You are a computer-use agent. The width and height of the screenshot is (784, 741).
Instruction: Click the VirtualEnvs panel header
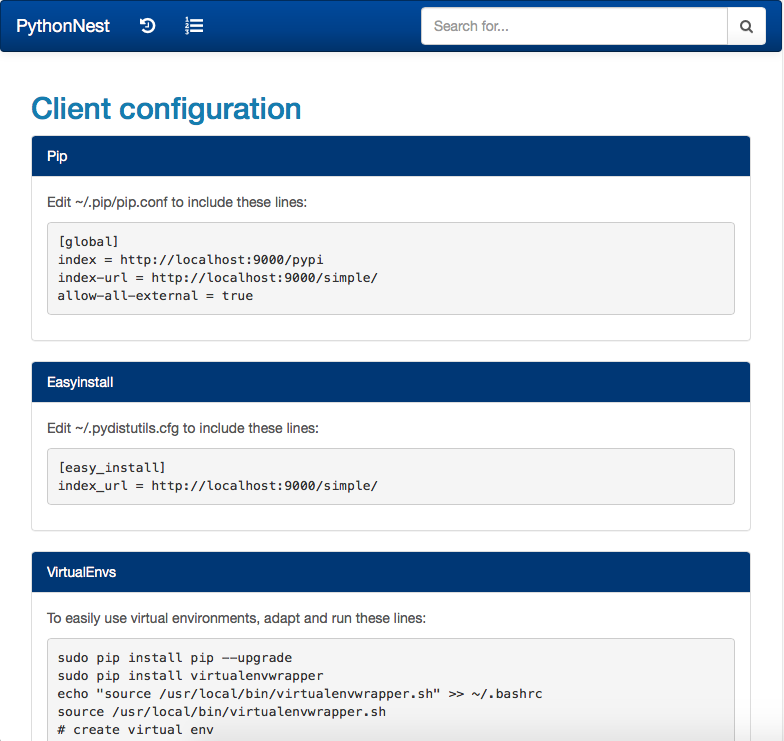tap(390, 572)
